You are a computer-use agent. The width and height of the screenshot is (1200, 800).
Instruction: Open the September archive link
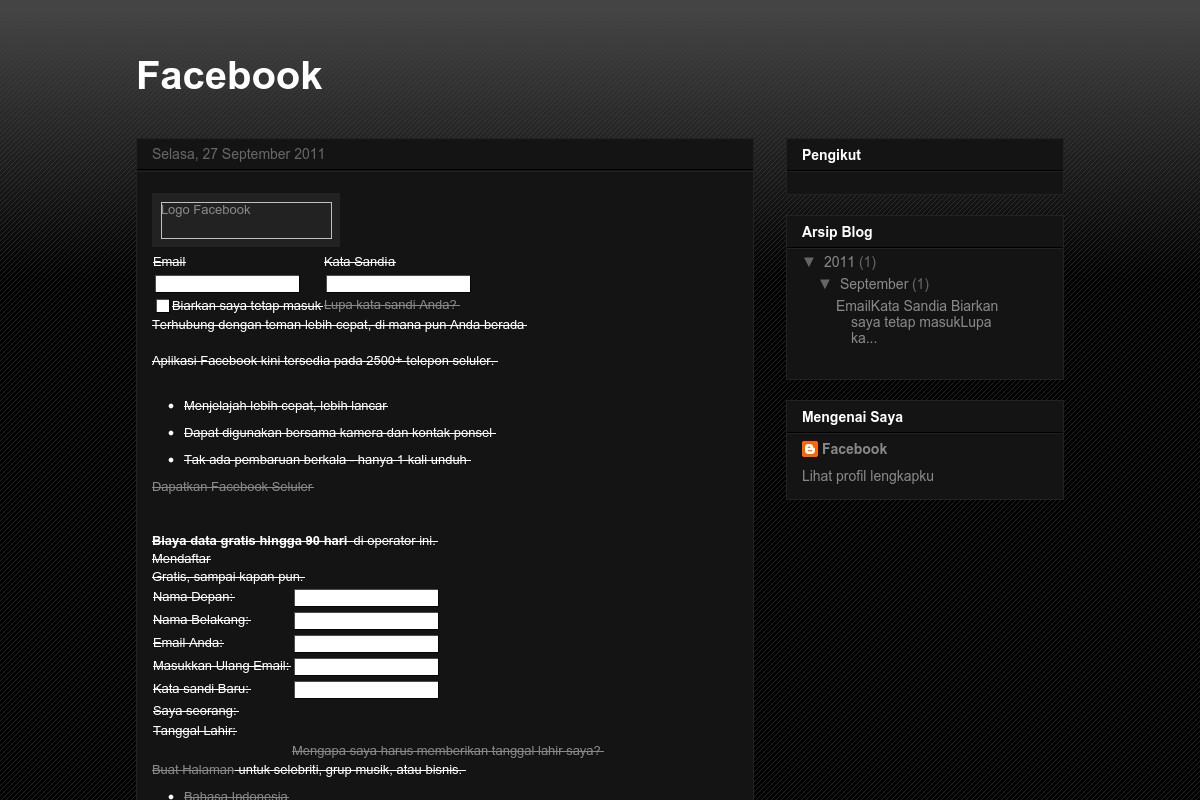coord(873,284)
